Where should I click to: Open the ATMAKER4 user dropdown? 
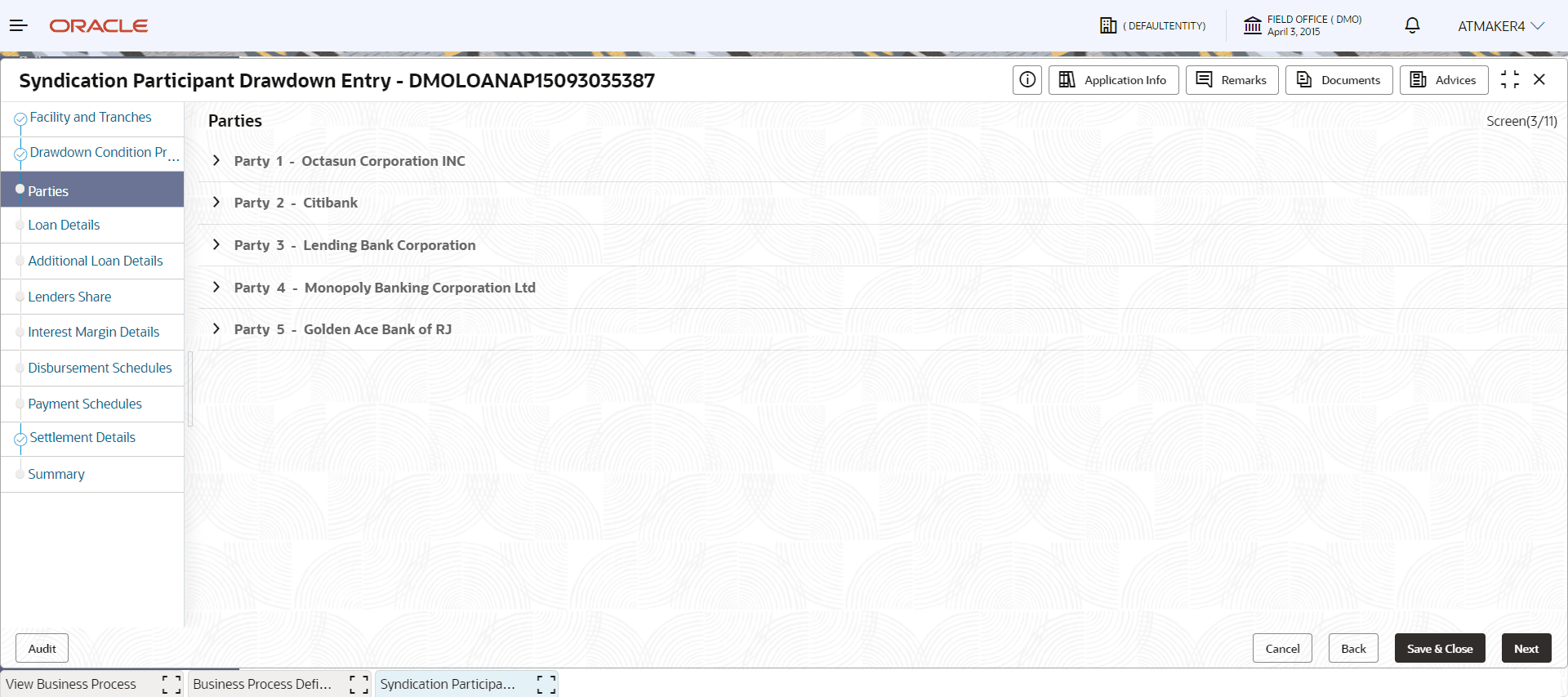click(1500, 26)
